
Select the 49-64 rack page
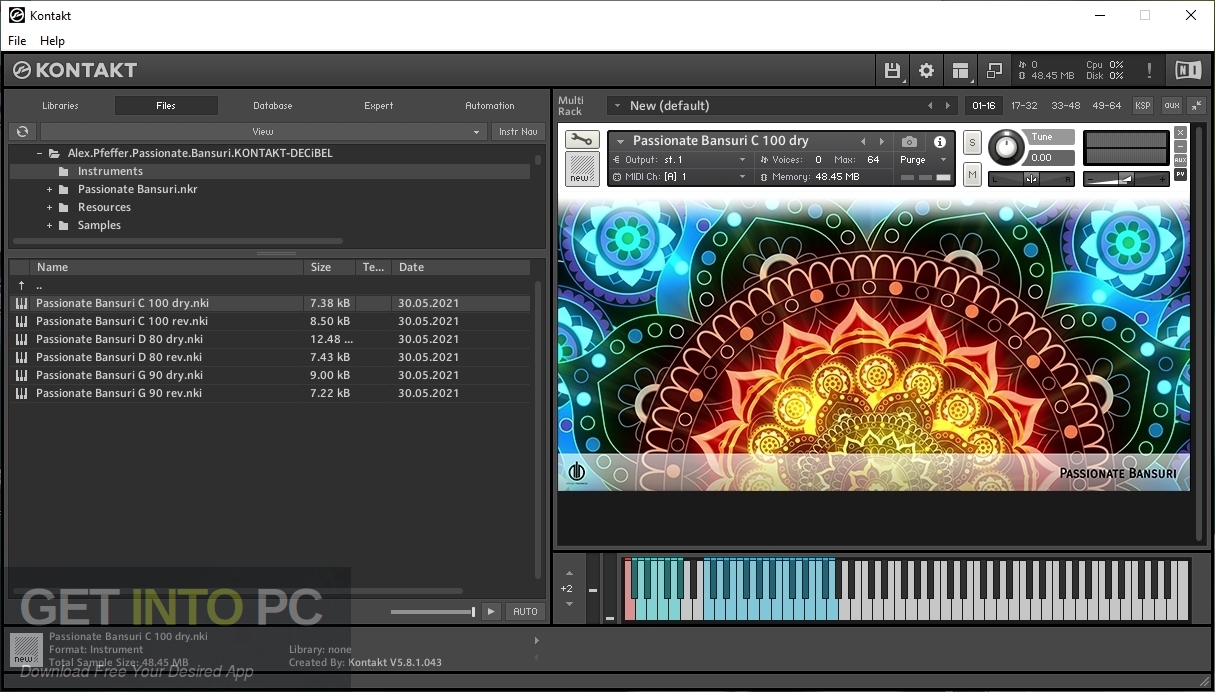(1107, 105)
